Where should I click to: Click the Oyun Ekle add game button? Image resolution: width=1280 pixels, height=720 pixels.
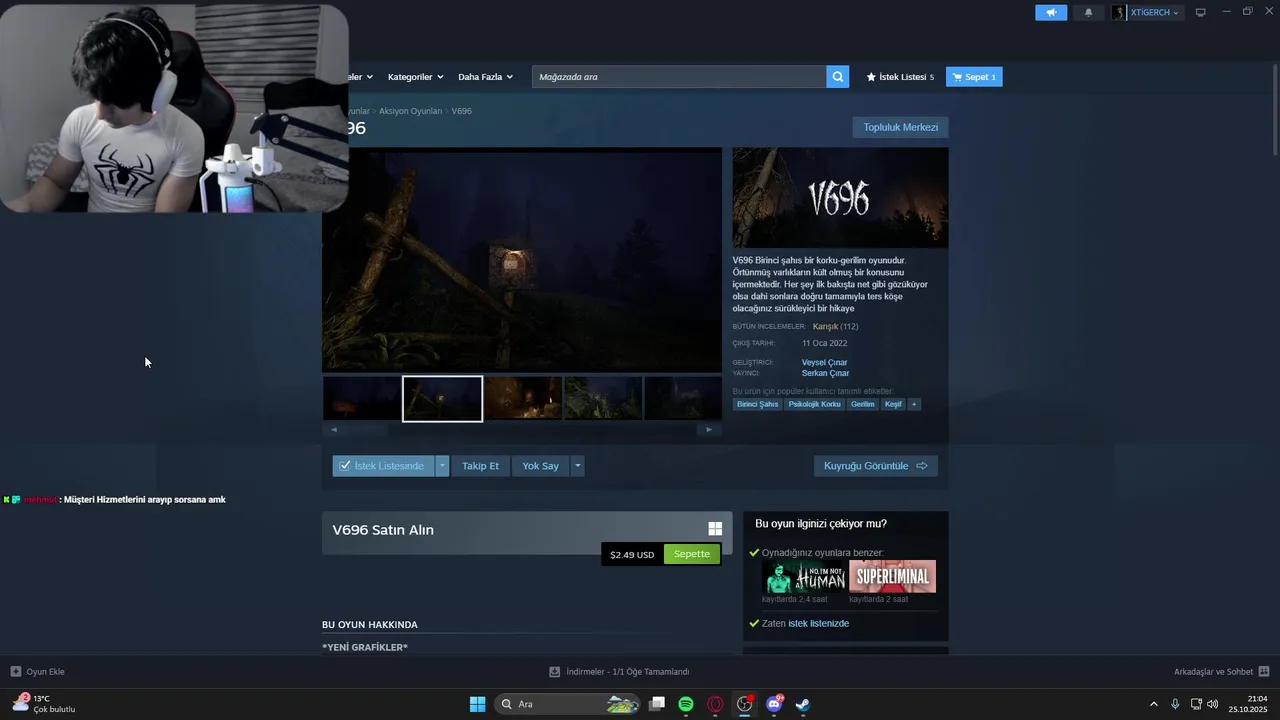[x=38, y=672]
